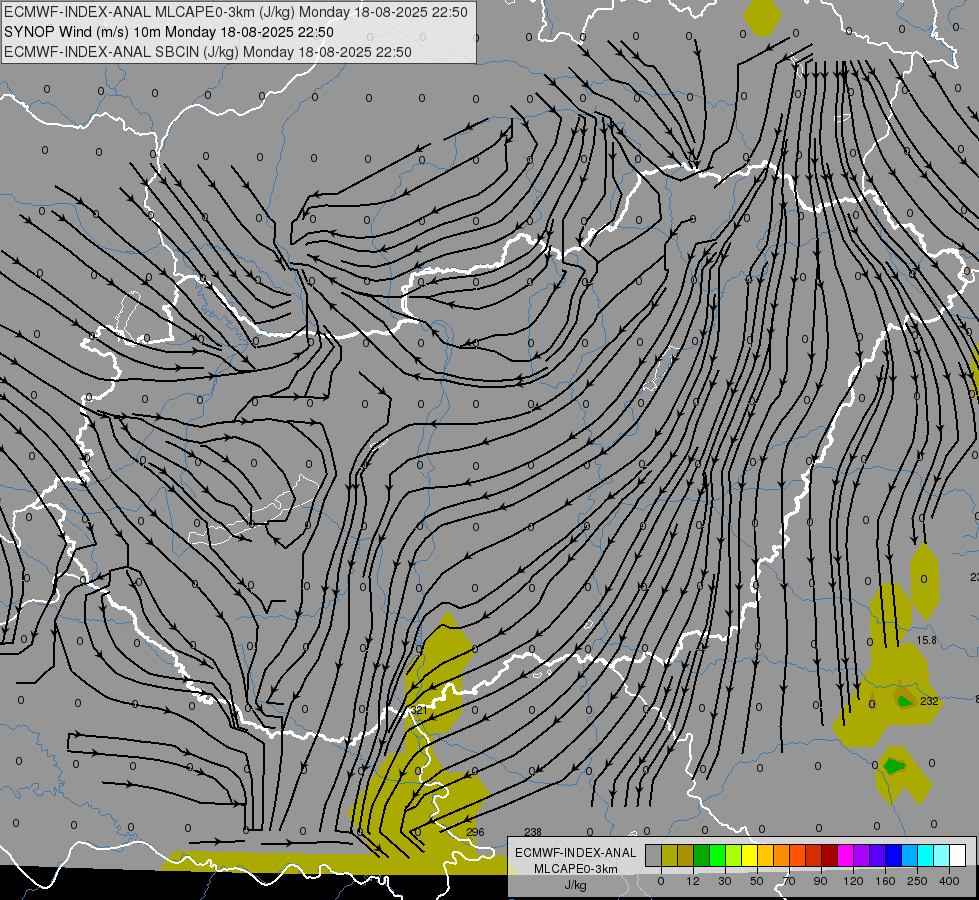The width and height of the screenshot is (979, 900).
Task: Pick the pure blue legend swatch
Action: tap(894, 855)
